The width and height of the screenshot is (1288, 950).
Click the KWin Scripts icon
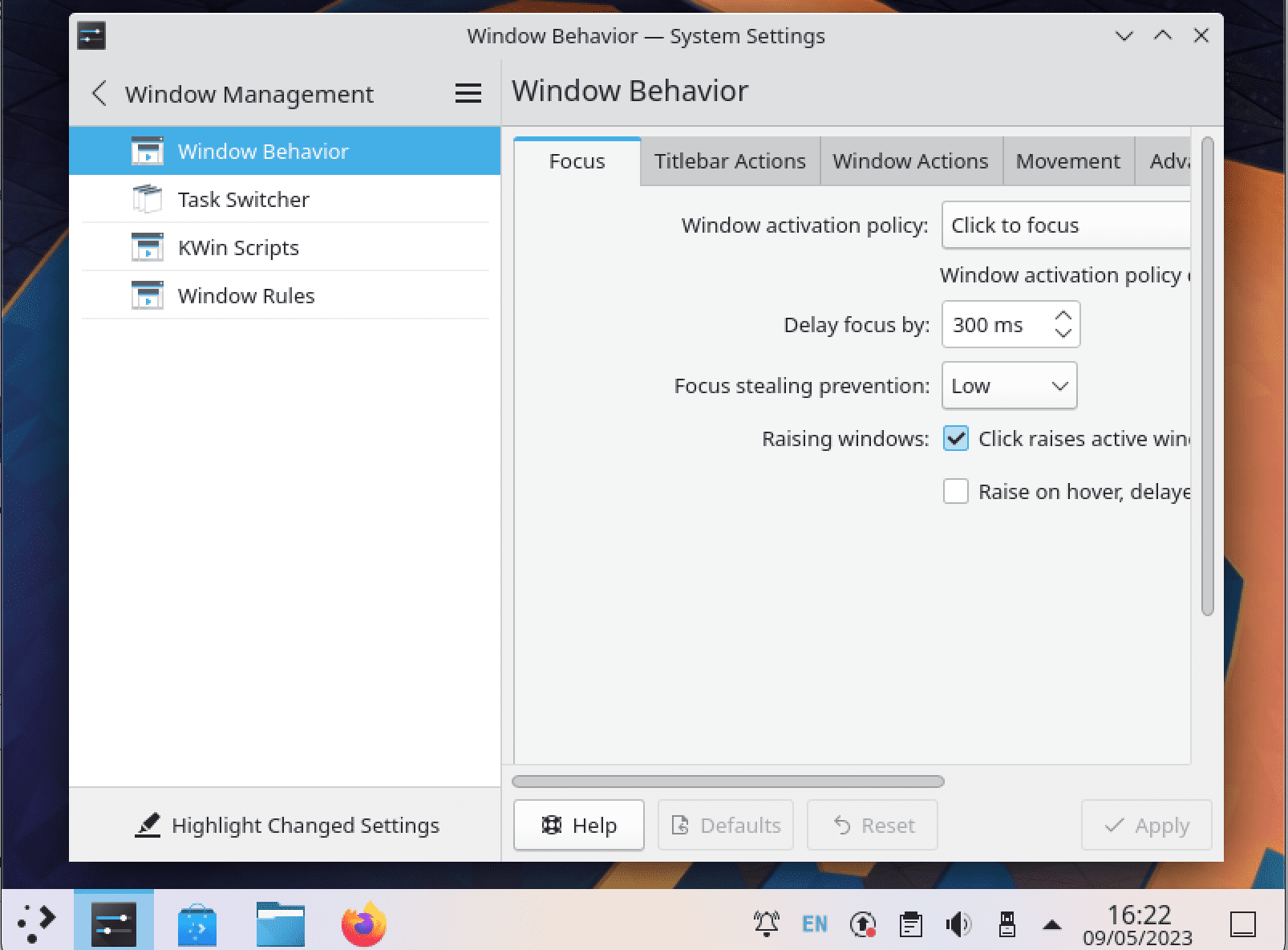tap(148, 248)
